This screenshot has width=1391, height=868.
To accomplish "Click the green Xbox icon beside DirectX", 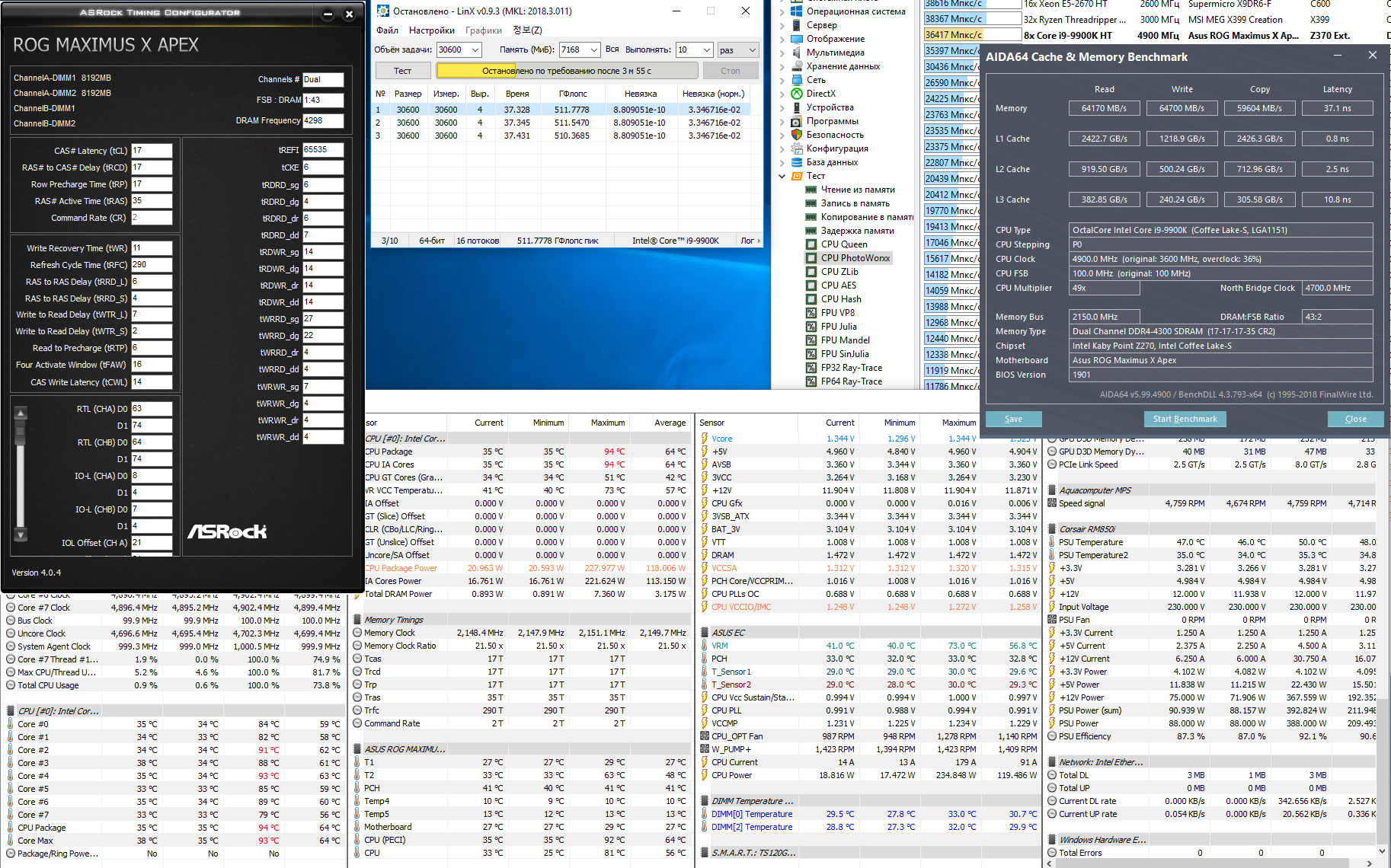I will 796,94.
